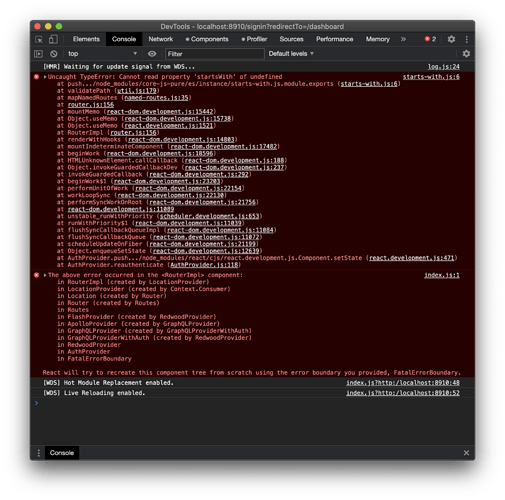Open the top context dropdown
Image resolution: width=505 pixels, height=500 pixels.
(x=102, y=54)
